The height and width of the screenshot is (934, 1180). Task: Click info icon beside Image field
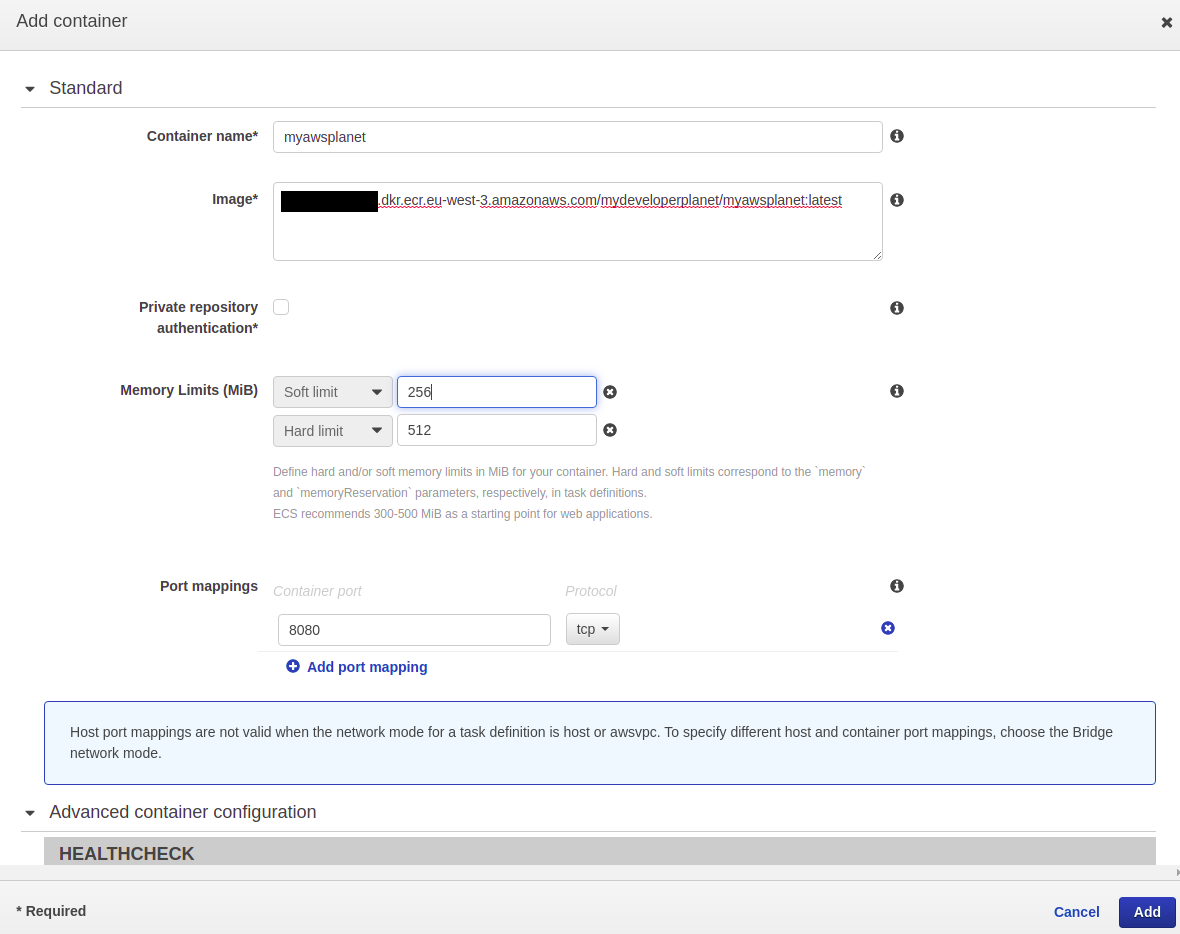[x=897, y=200]
